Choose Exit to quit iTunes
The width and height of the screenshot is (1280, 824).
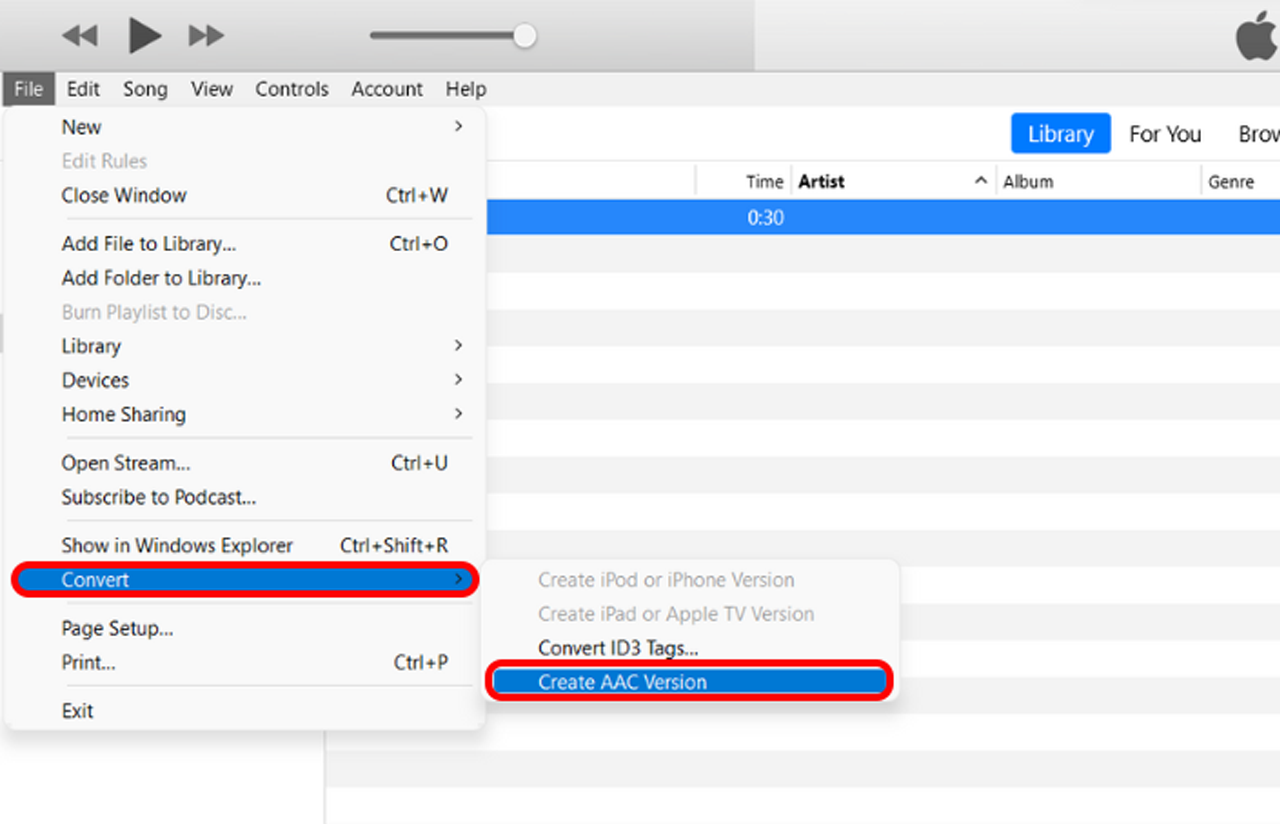tap(245, 711)
